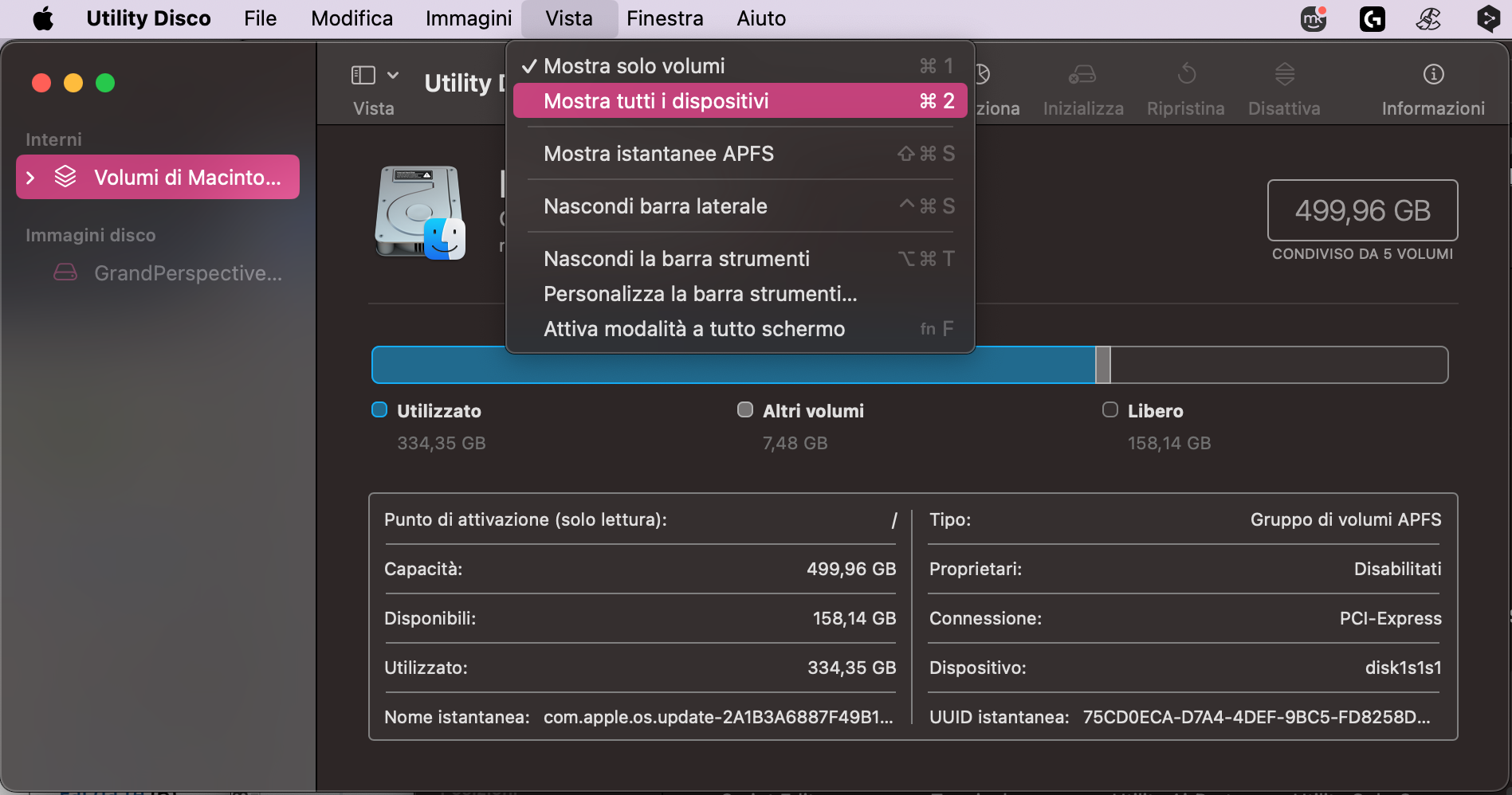Open the File menu
Image resolution: width=1512 pixels, height=795 pixels.
coord(260,18)
